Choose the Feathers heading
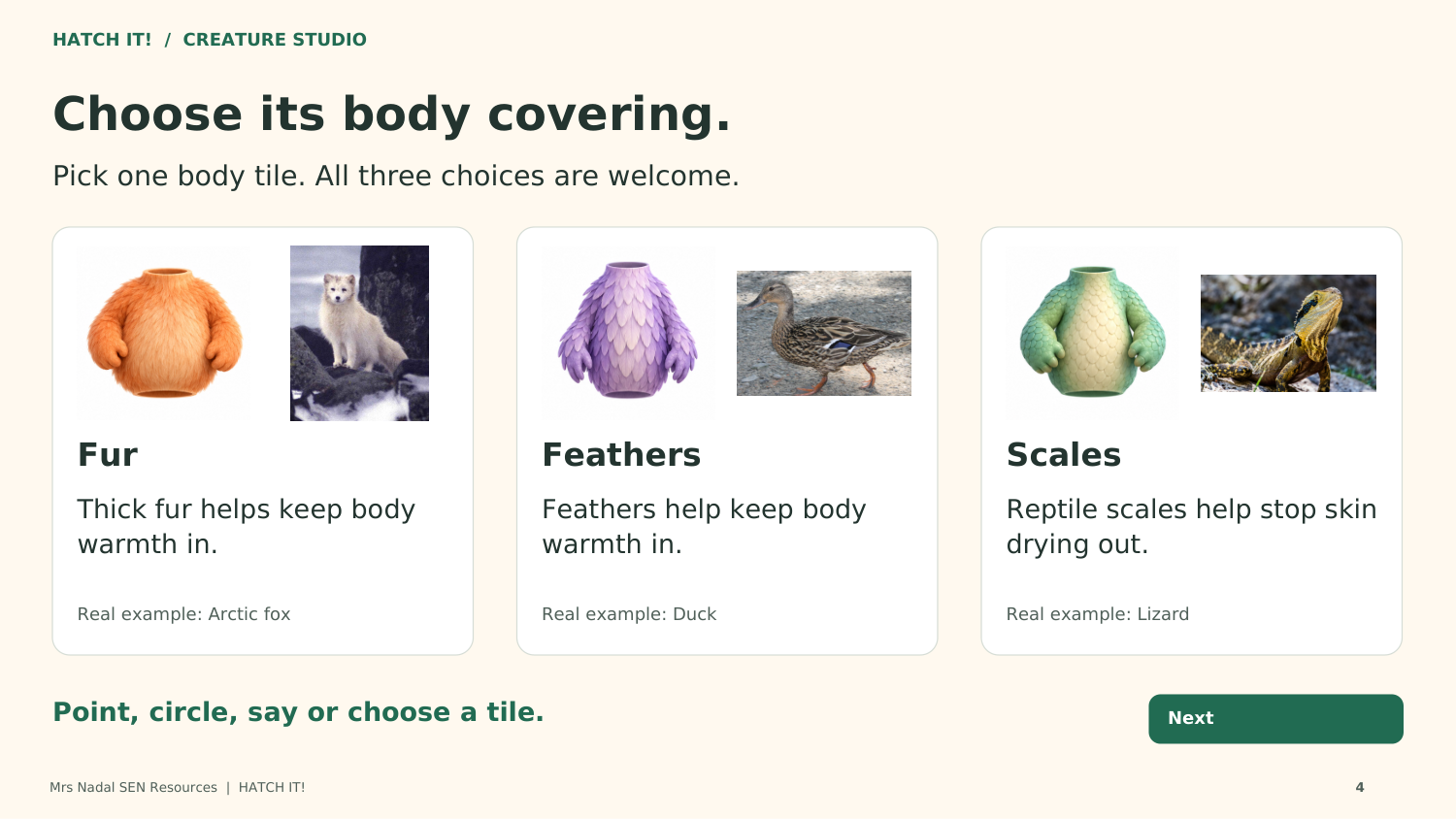This screenshot has width=1456, height=819. pos(621,455)
